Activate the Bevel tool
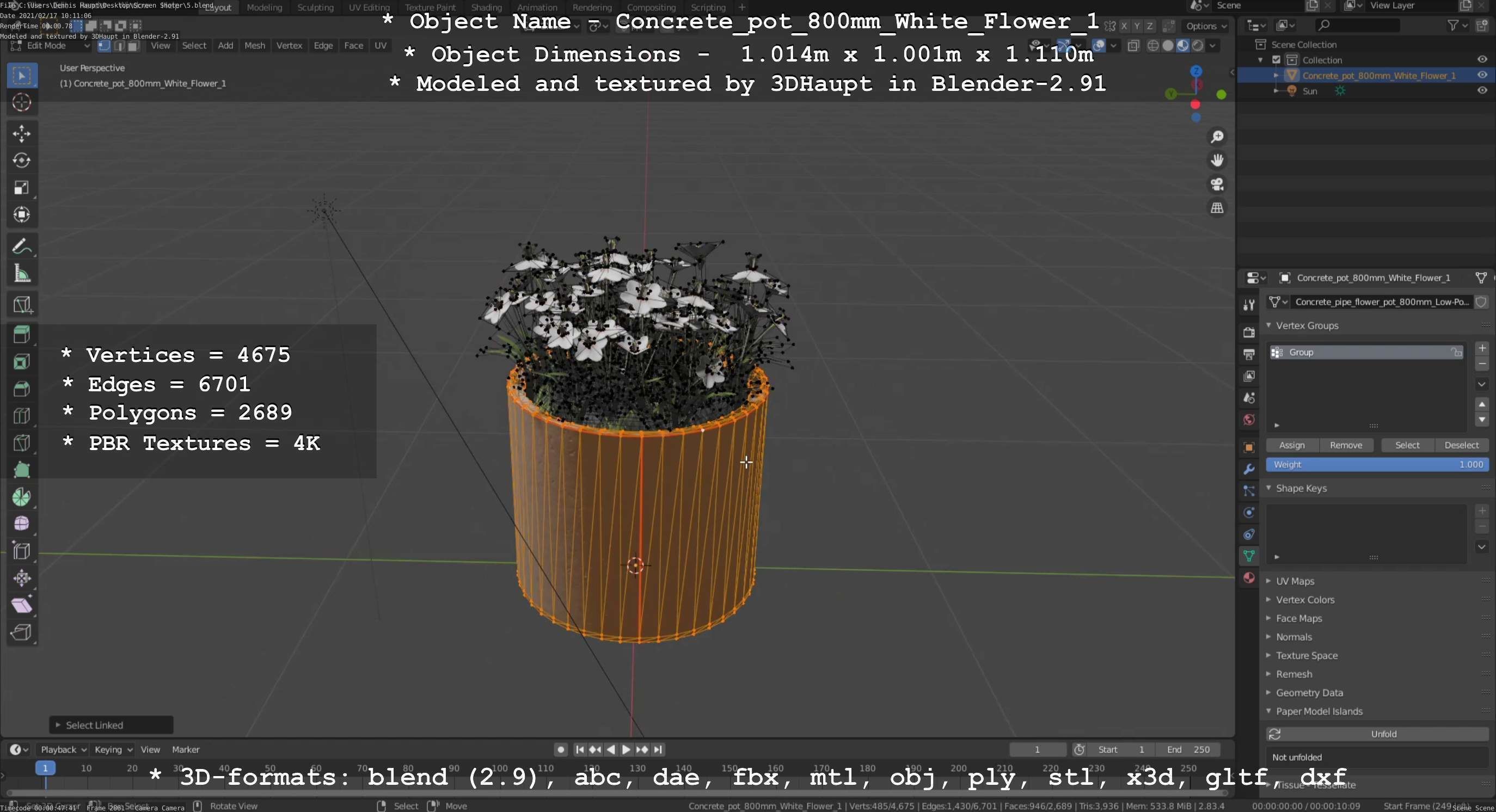 pos(22,389)
